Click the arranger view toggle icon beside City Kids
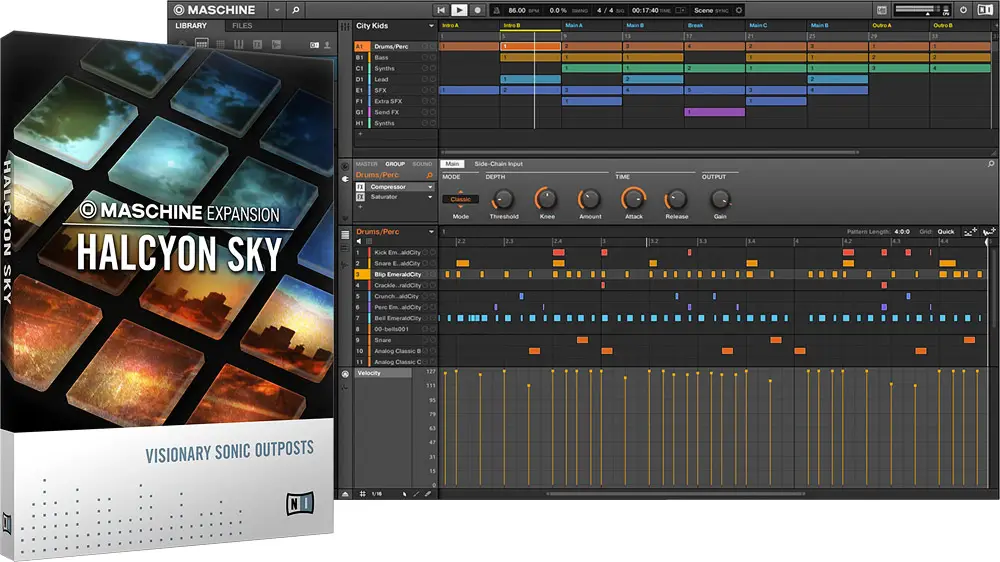This screenshot has height=562, width=1000. 345,26
